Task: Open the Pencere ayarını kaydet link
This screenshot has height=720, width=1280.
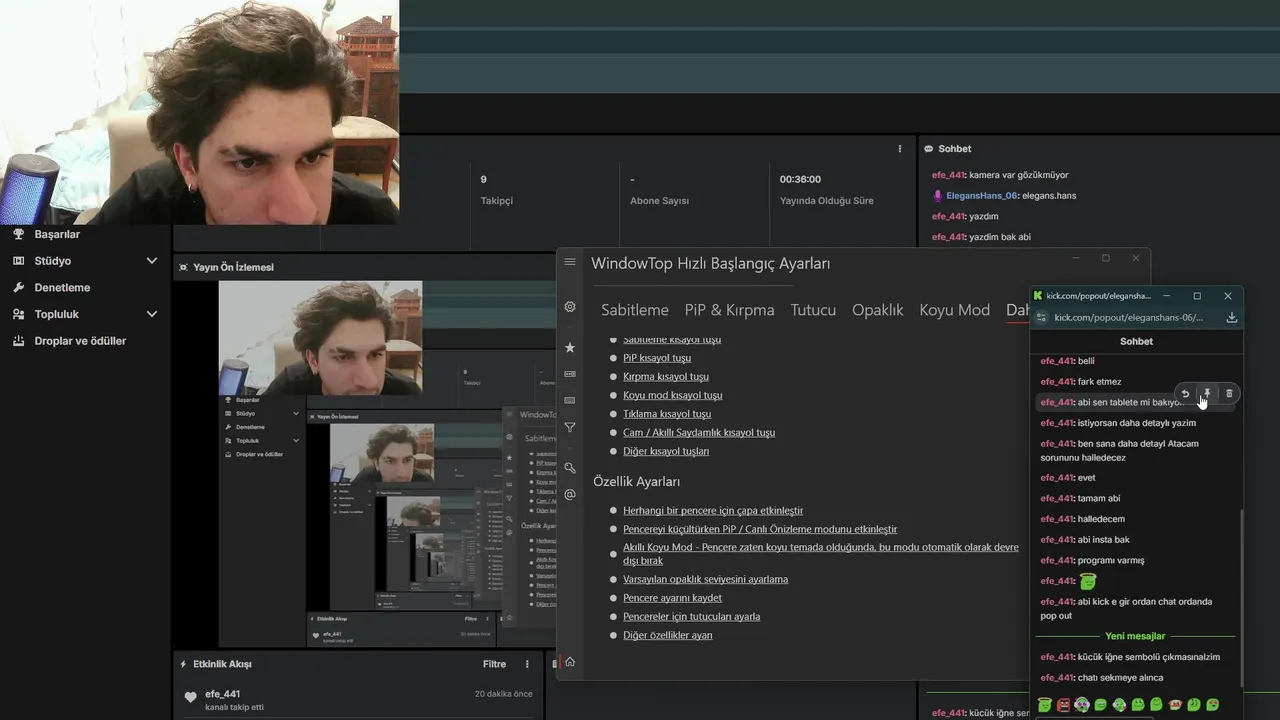Action: (x=672, y=598)
